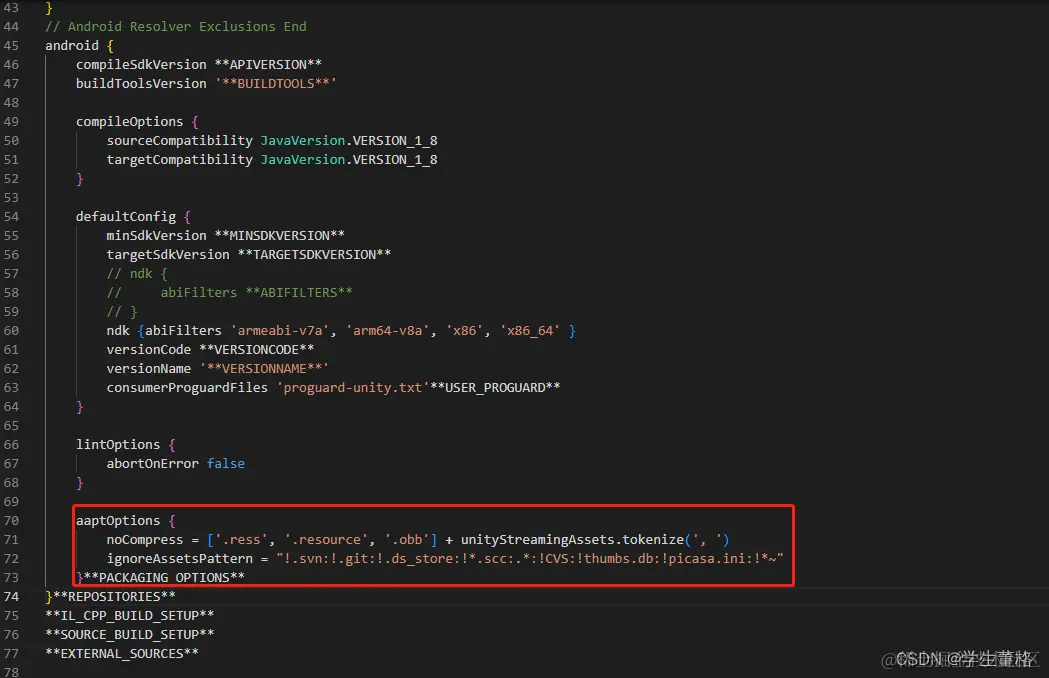Image resolution: width=1049 pixels, height=678 pixels.
Task: Click the **SOURCE_BUILD_SETUP** line
Action: click(130, 634)
